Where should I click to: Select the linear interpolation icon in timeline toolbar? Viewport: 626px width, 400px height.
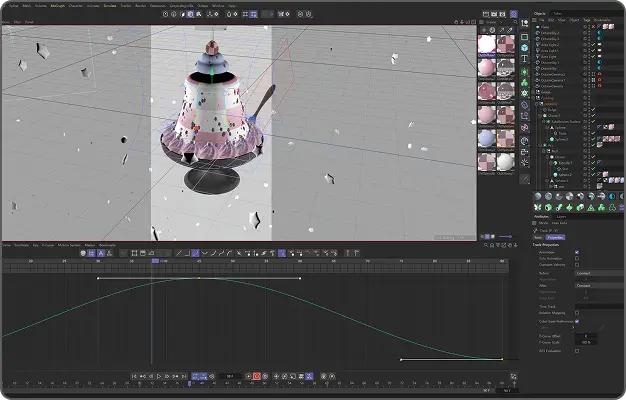178,253
